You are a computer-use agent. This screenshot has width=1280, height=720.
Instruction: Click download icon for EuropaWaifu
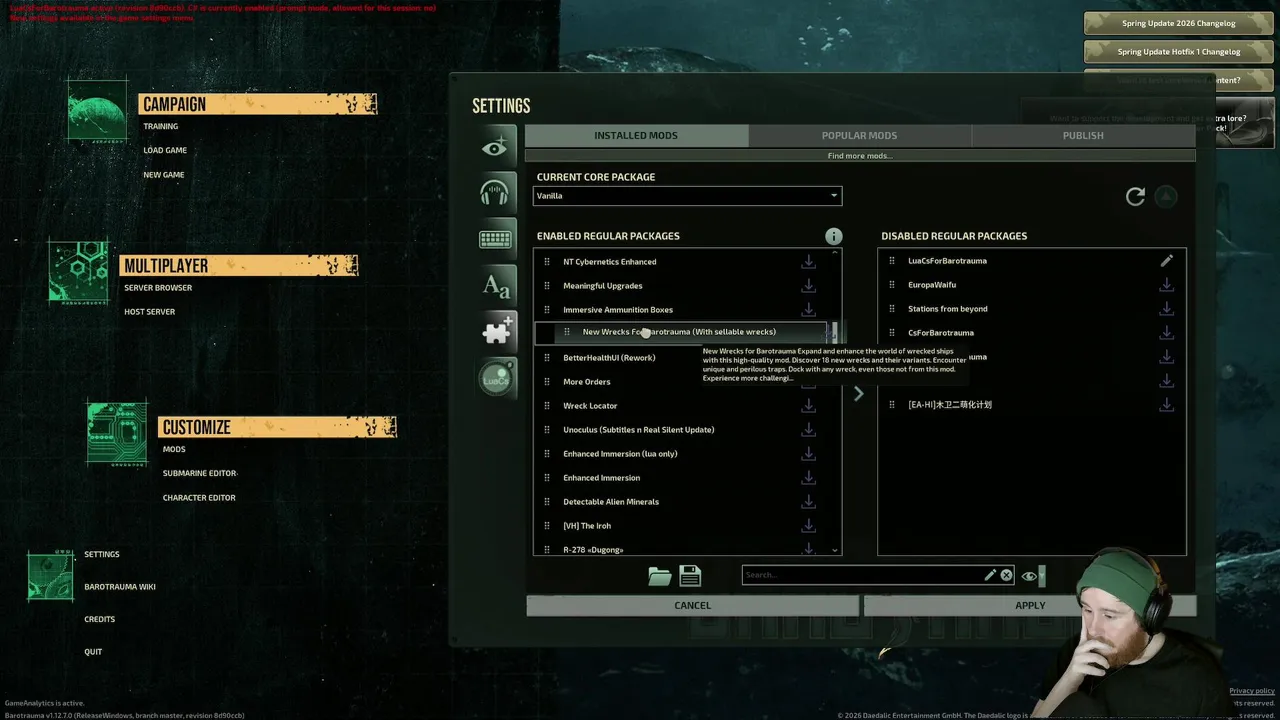1166,285
